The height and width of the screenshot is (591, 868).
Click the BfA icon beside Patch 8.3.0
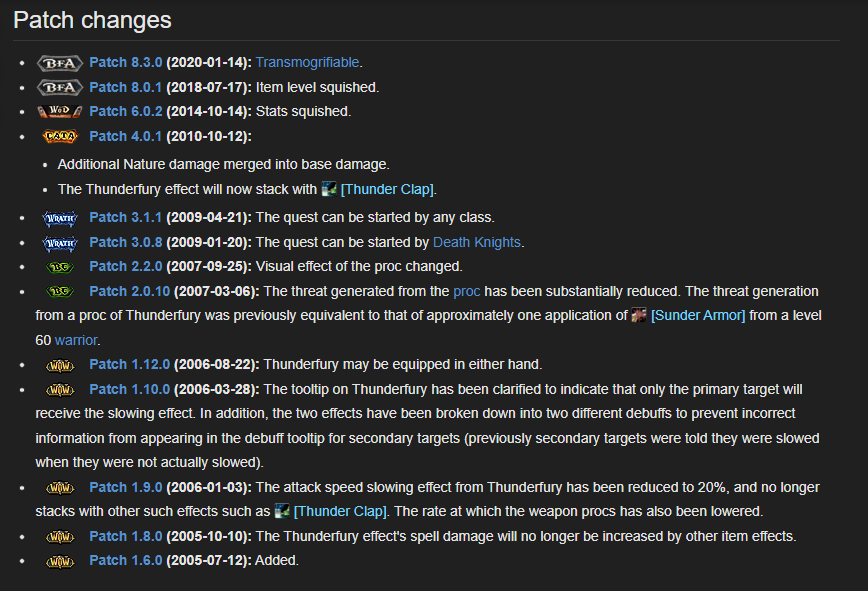coord(58,63)
